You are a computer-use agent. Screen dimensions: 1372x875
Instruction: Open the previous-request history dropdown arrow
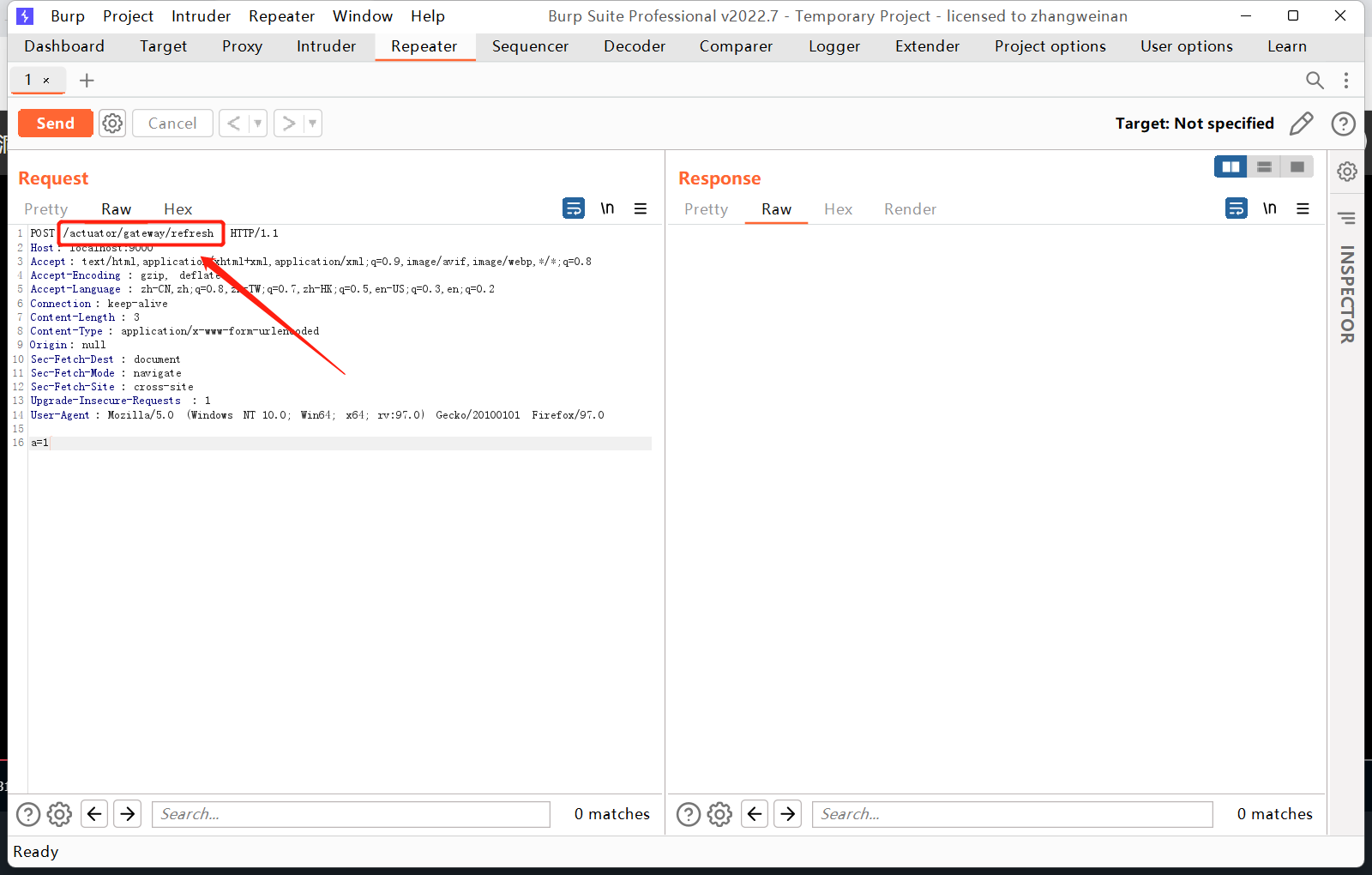pyautogui.click(x=257, y=124)
